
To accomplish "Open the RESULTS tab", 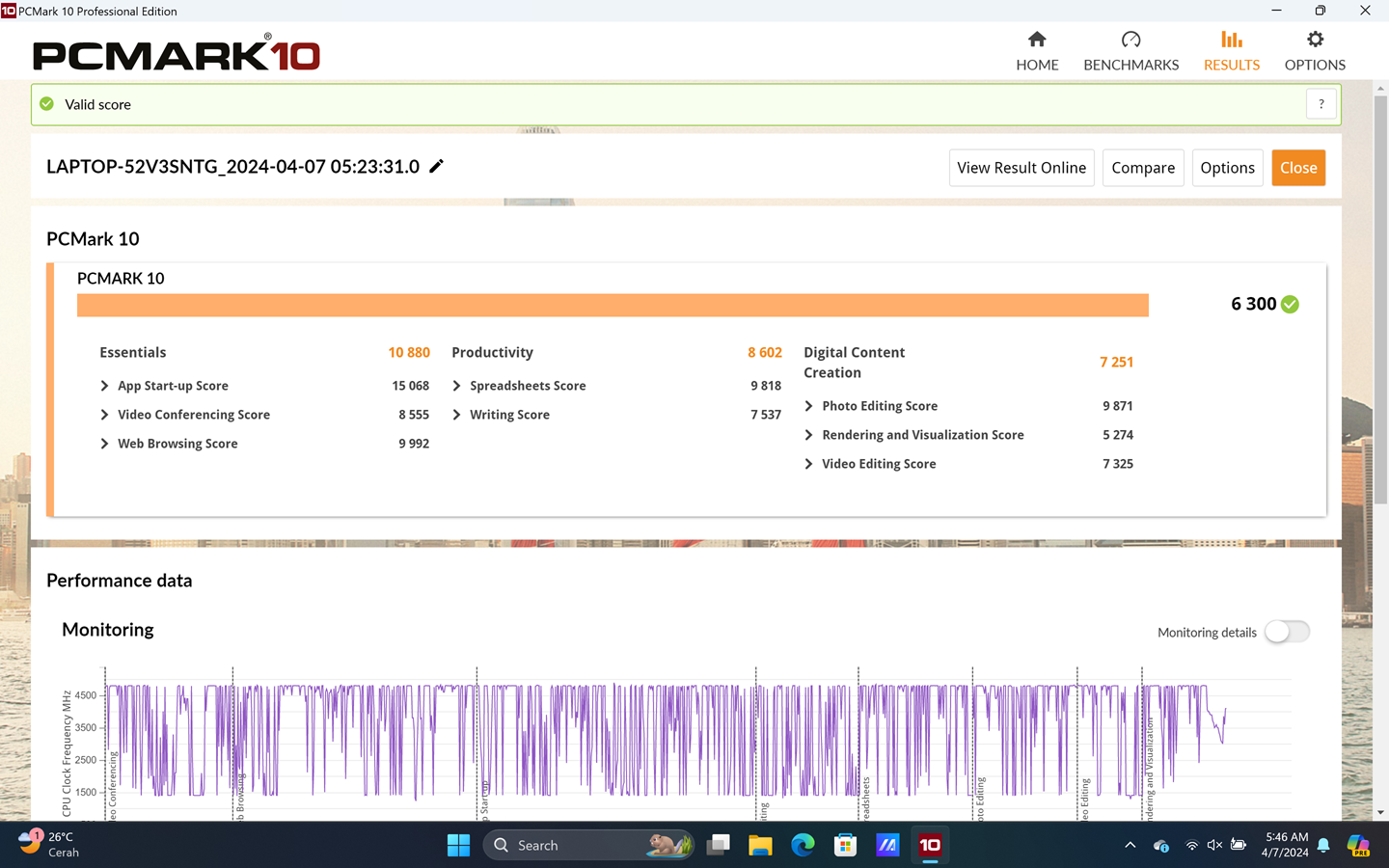I will (x=1231, y=51).
